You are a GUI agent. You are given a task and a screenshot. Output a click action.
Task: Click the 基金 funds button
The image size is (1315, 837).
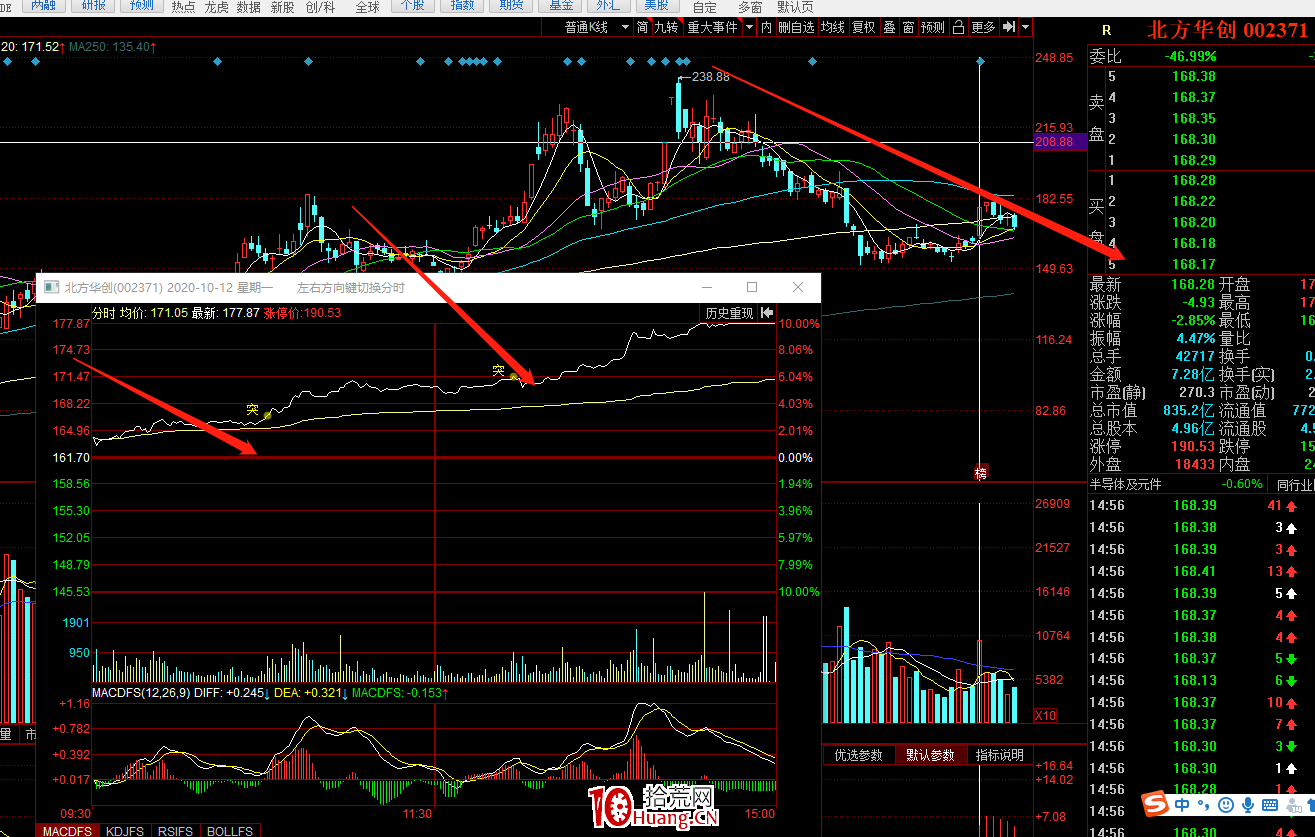(x=561, y=6)
